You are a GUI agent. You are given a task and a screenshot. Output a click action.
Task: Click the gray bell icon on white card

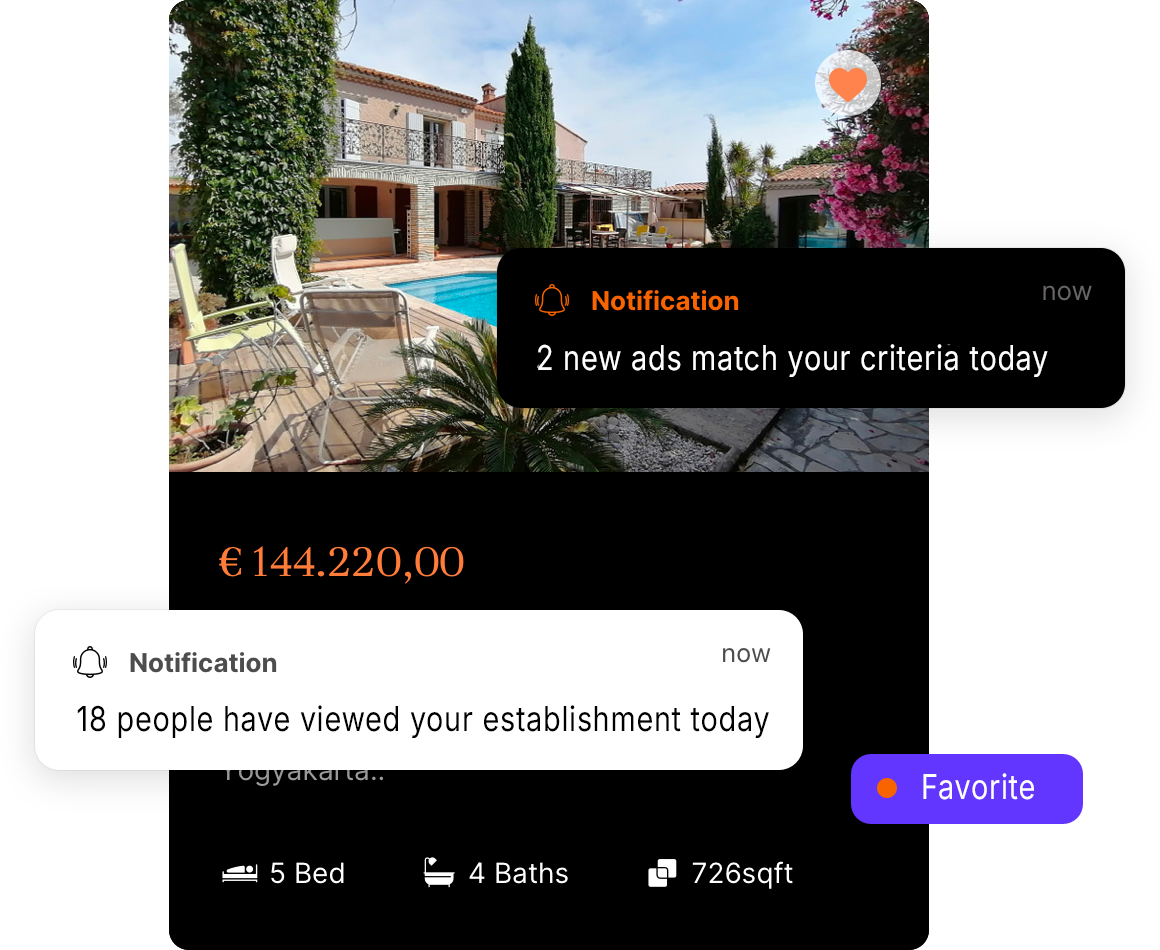pos(90,661)
